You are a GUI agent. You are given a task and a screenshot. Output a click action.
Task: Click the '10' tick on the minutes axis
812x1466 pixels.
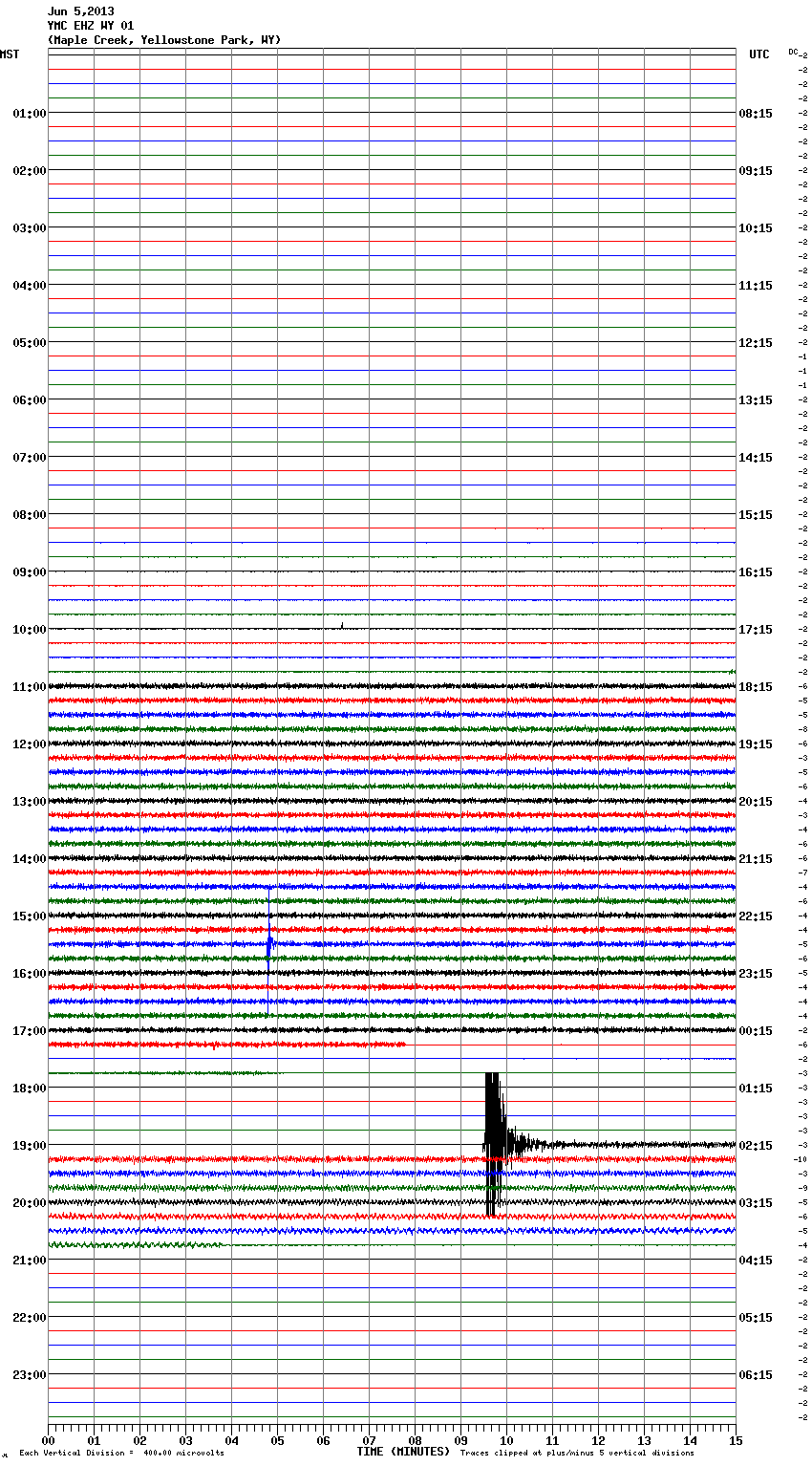pyautogui.click(x=506, y=1440)
